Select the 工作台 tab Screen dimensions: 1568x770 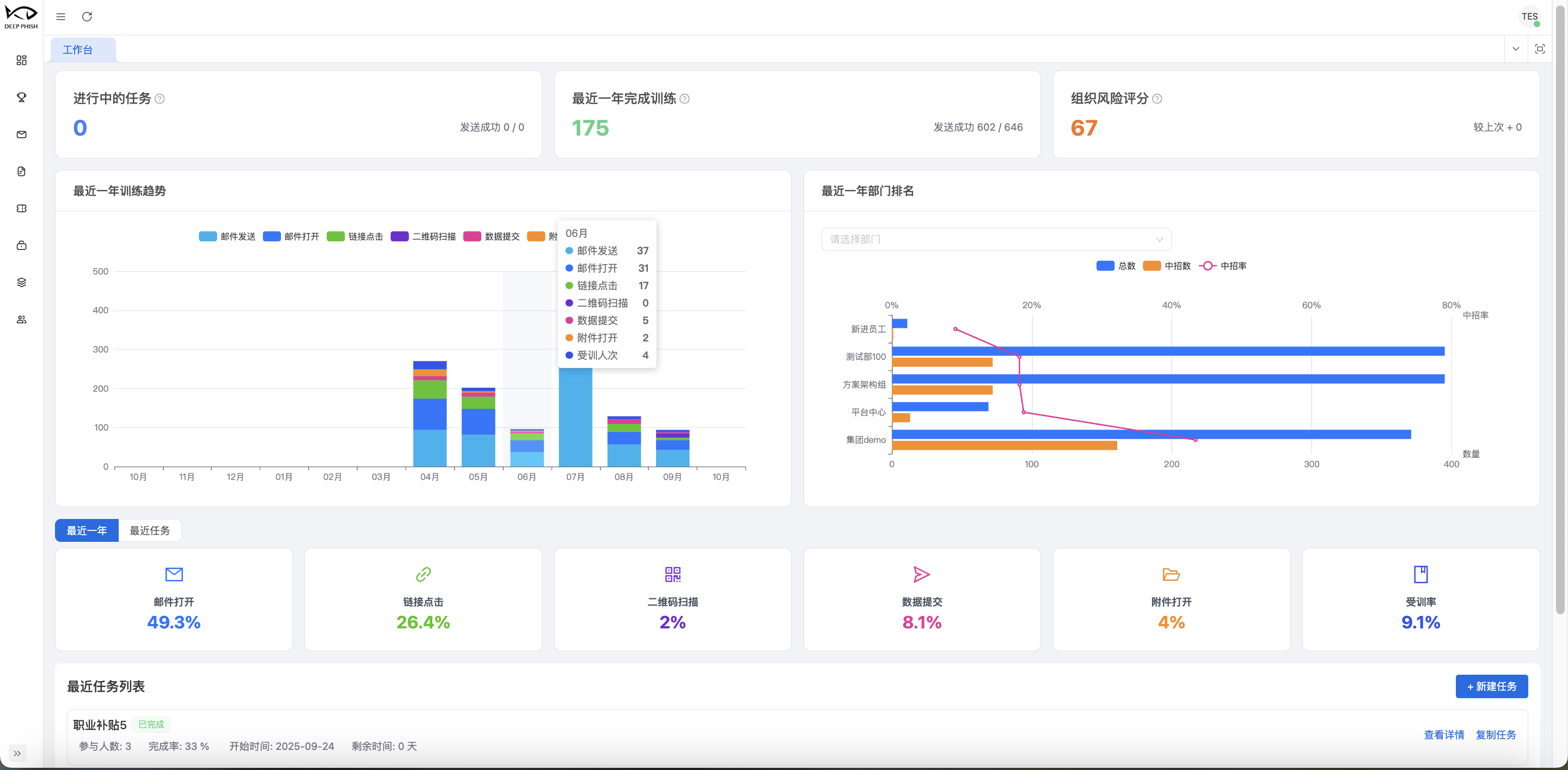[x=78, y=50]
